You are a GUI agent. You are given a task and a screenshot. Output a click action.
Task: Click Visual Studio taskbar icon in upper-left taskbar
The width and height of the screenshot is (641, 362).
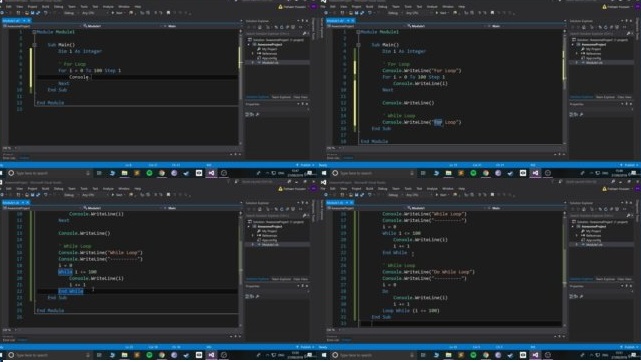point(211,173)
